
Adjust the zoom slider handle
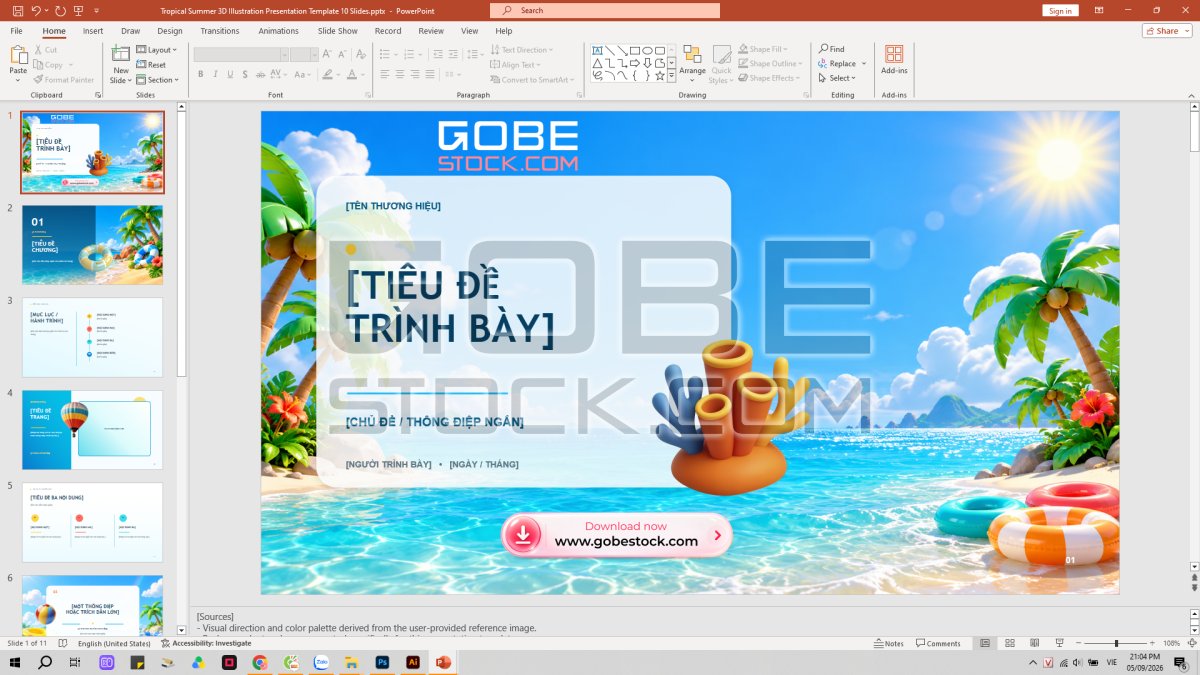(1117, 643)
